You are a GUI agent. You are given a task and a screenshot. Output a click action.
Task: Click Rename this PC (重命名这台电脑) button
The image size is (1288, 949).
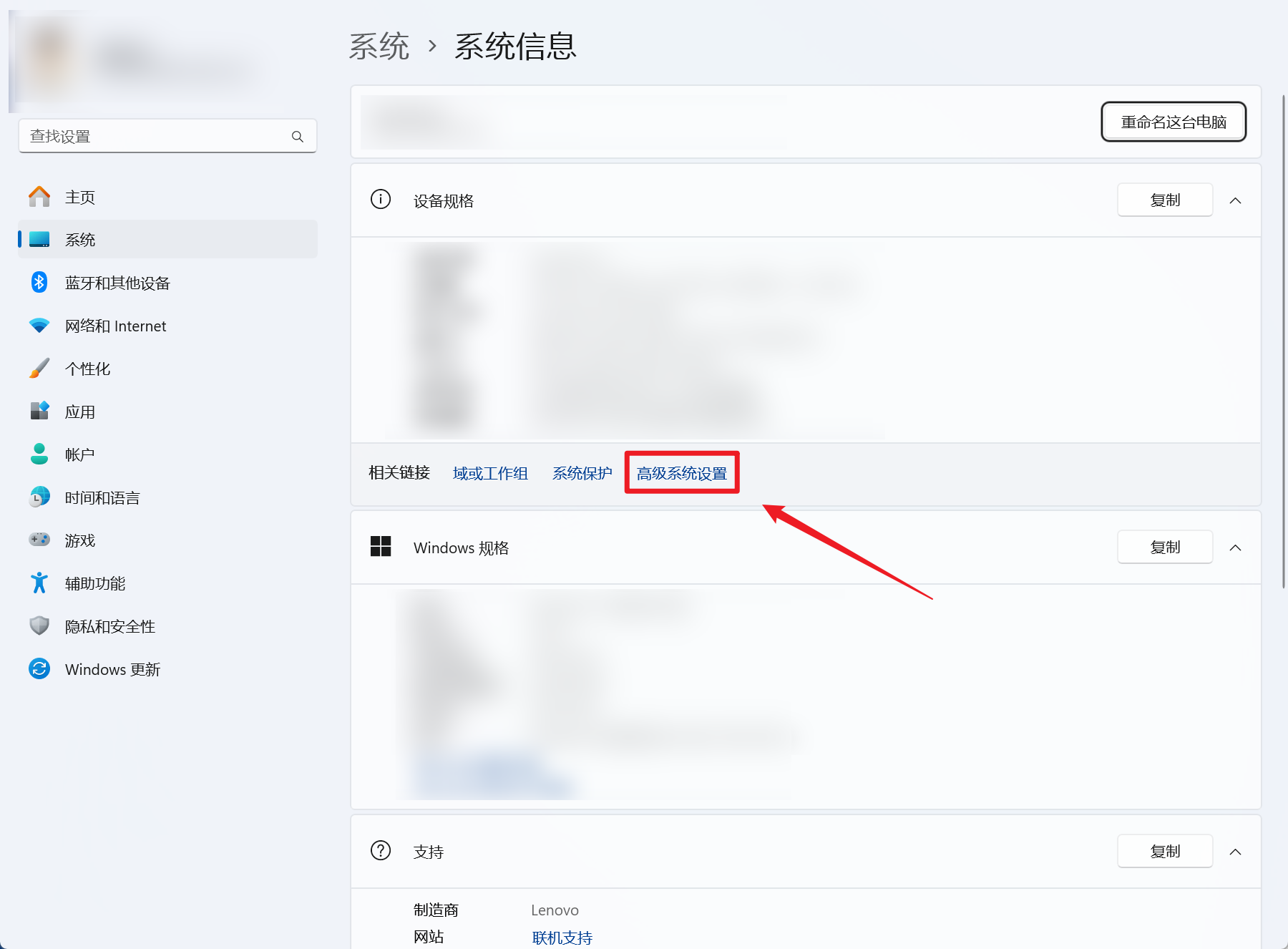1174,122
